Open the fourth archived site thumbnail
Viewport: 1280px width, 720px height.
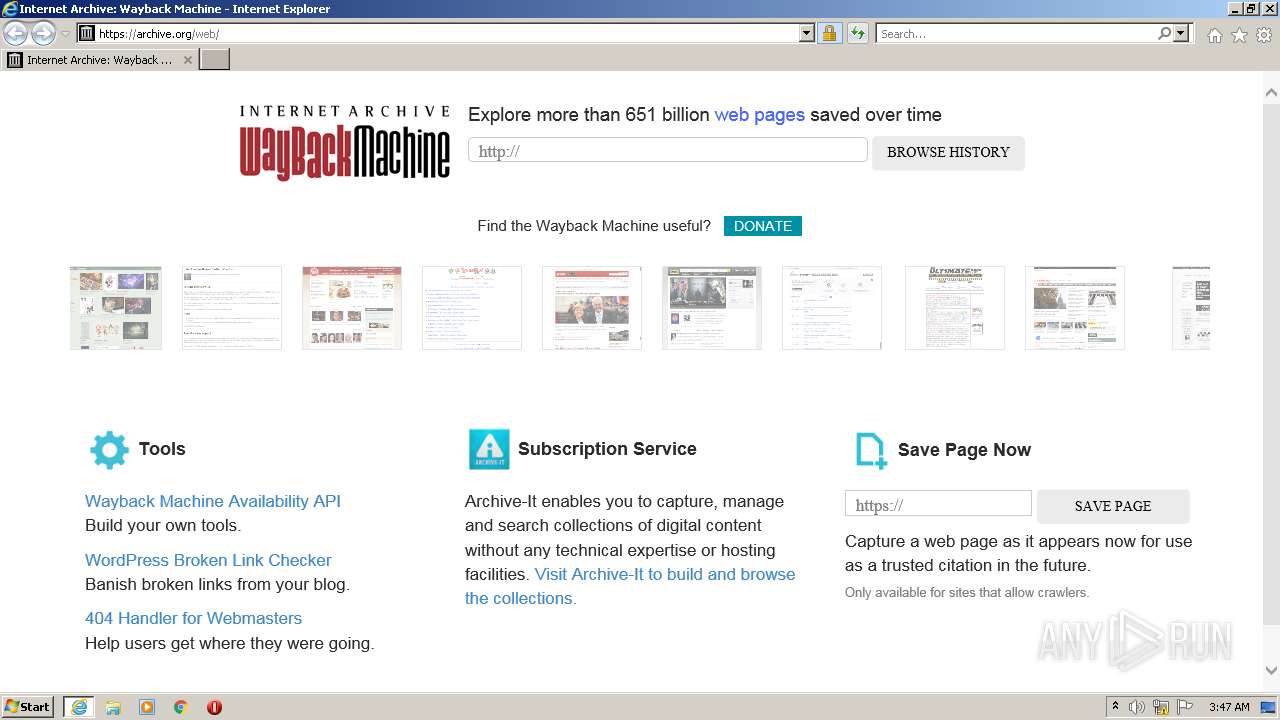(472, 308)
